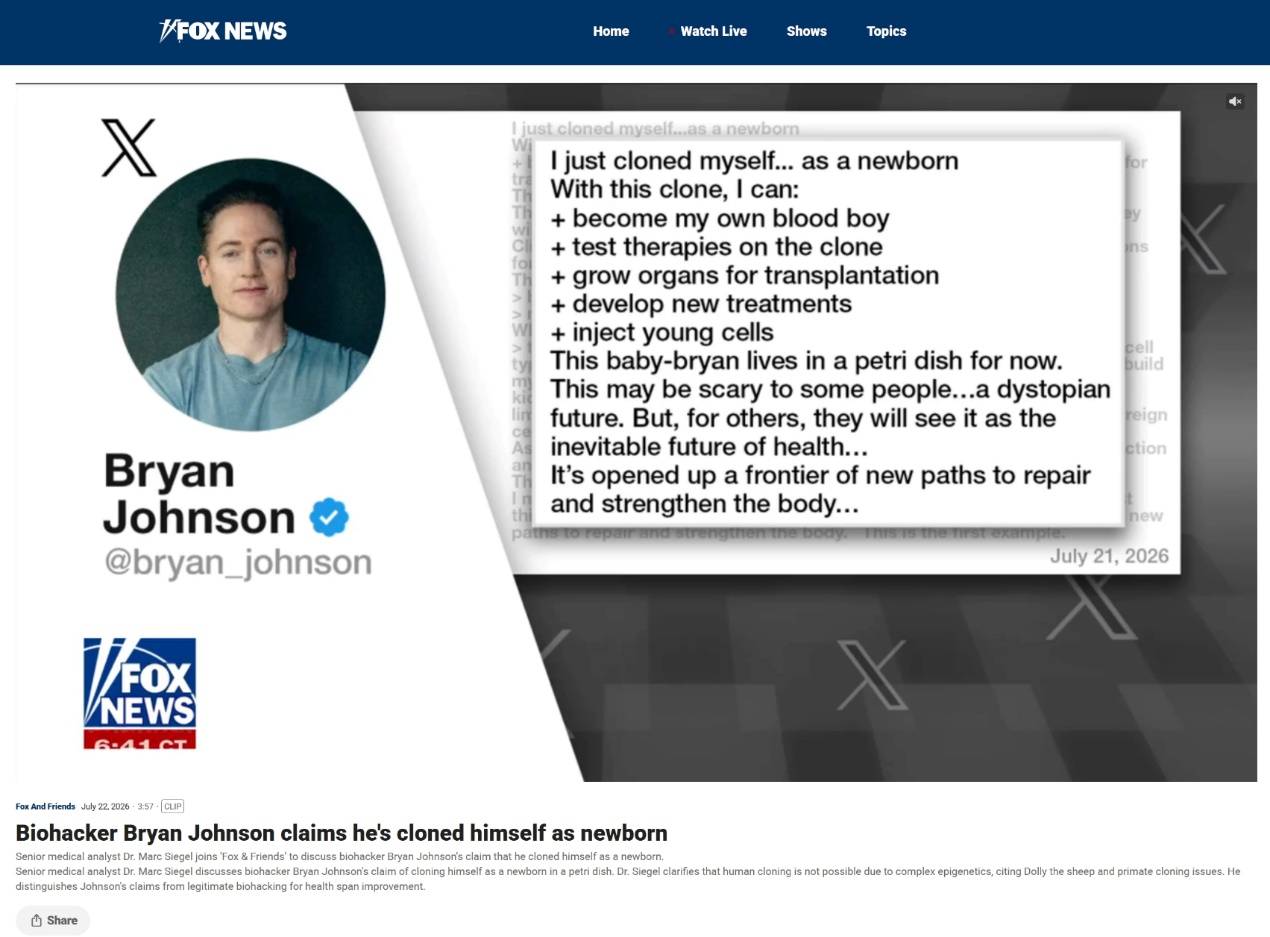This screenshot has width=1270, height=937.
Task: Click Bryan Johnson's profile photo in video
Action: pyautogui.click(x=250, y=294)
